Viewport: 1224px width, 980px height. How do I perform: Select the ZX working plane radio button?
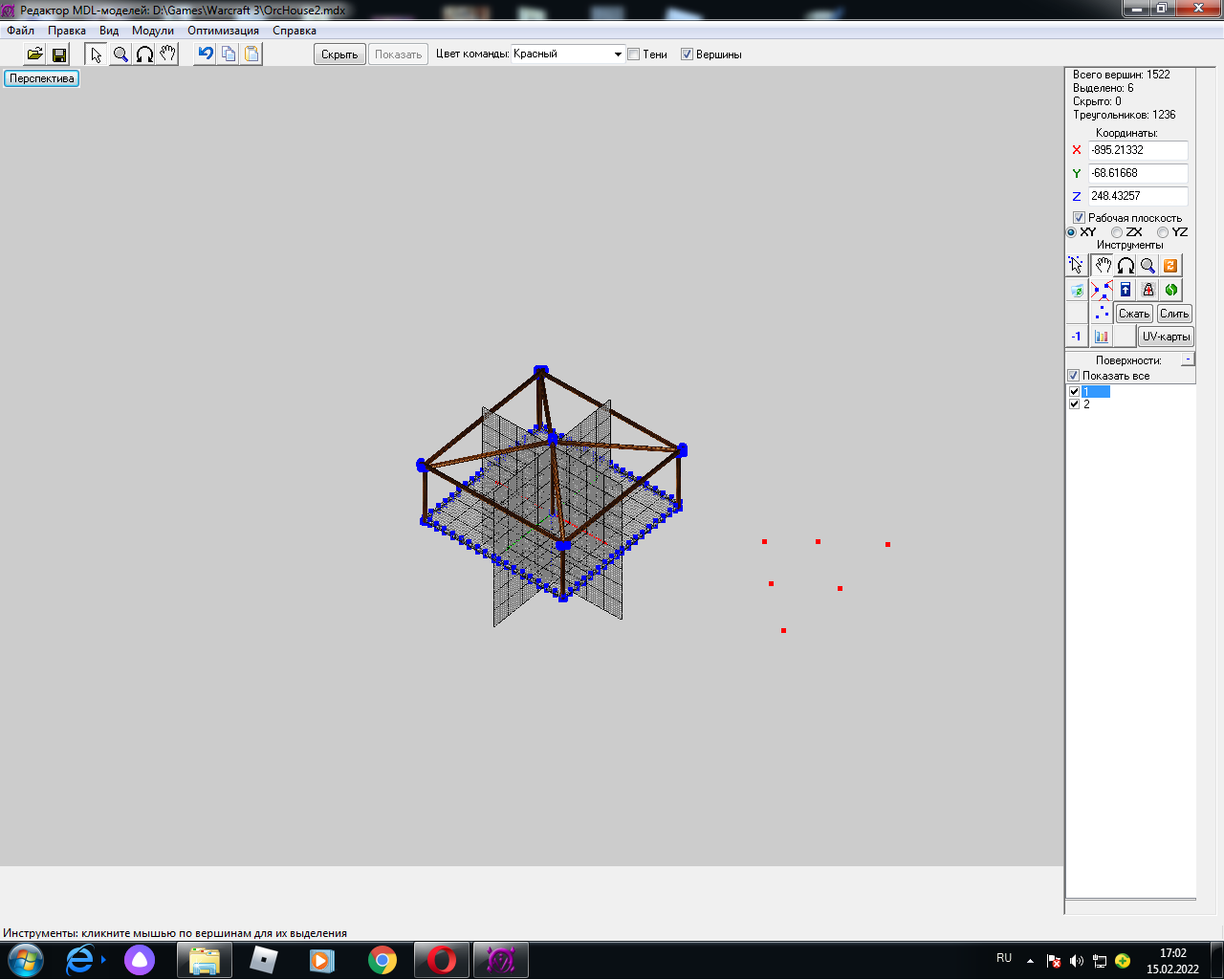[x=1117, y=232]
